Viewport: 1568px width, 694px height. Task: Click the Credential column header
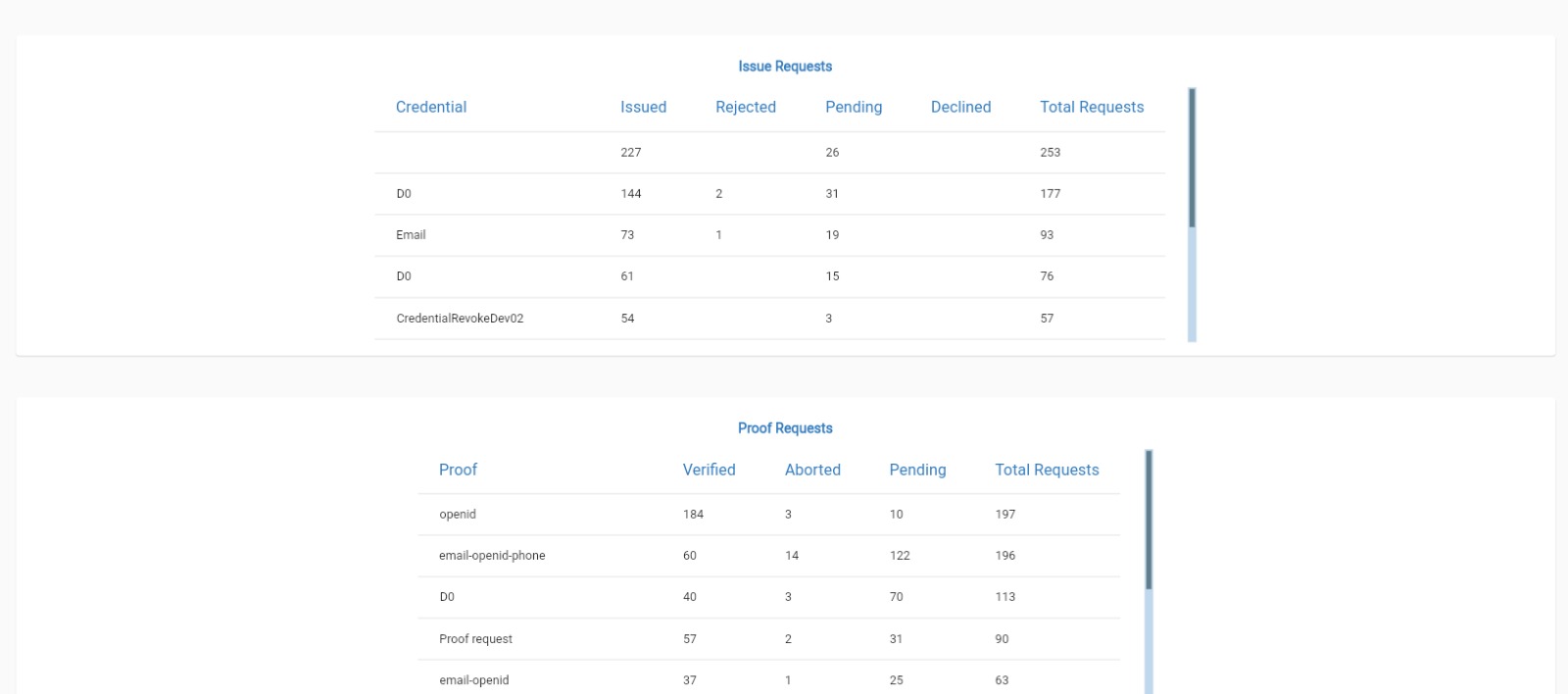point(431,107)
